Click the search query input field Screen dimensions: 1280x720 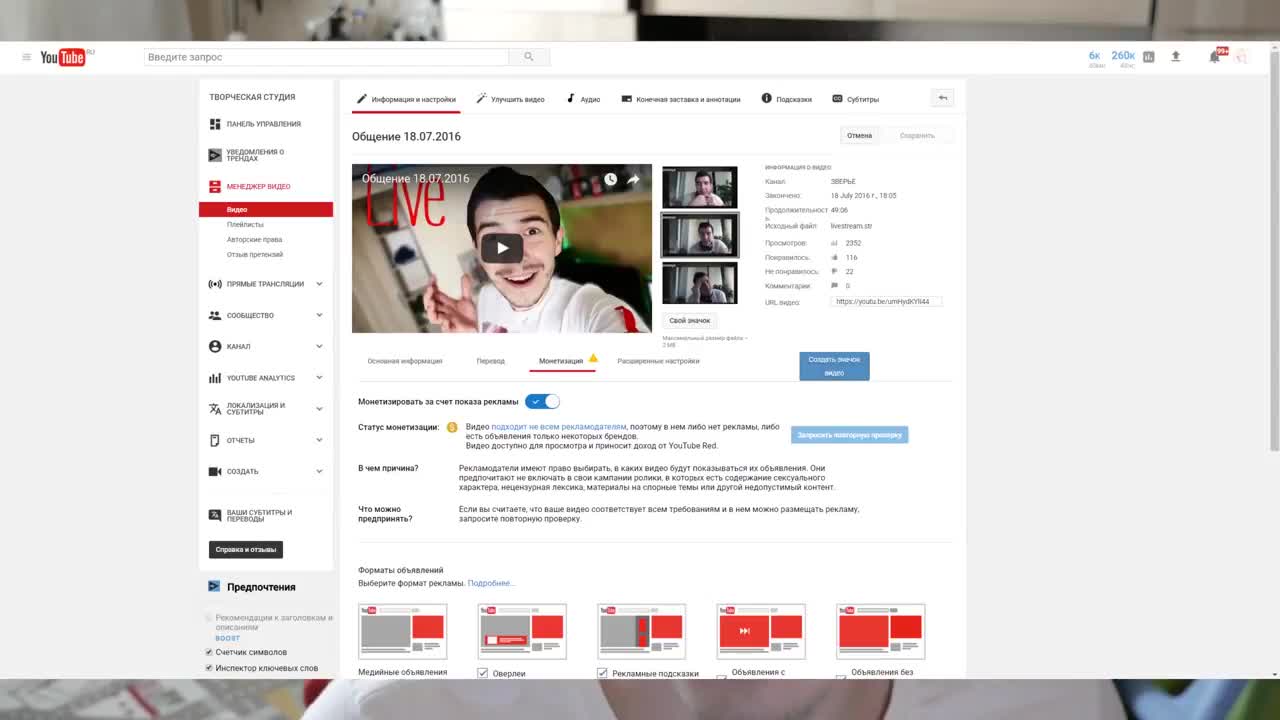pyautogui.click(x=326, y=57)
